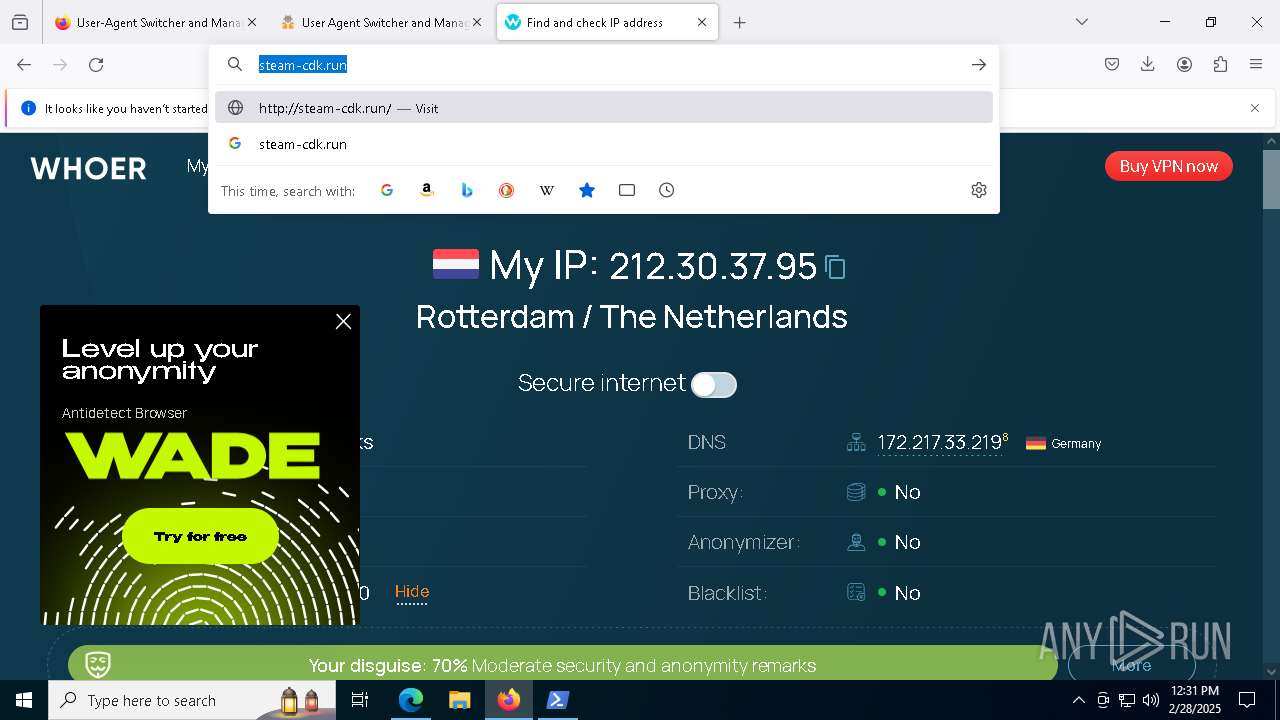Open the Downloads panel

coord(1148,65)
